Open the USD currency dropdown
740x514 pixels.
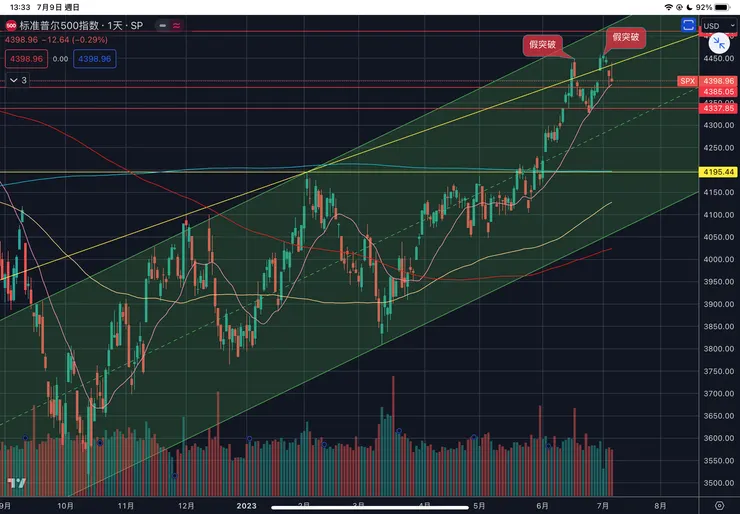click(x=718, y=25)
